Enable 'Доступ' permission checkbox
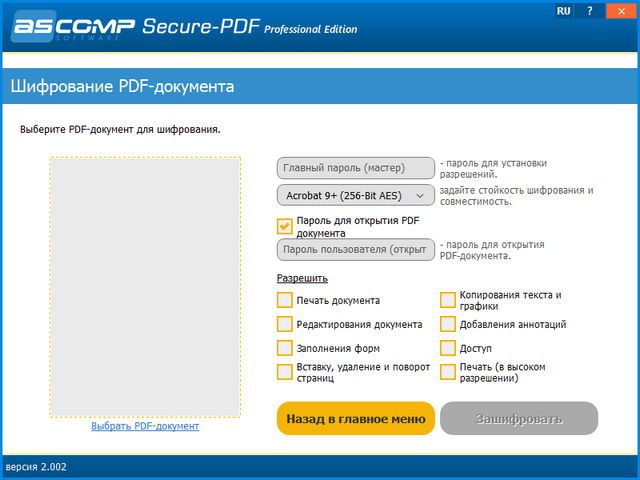 [x=449, y=348]
